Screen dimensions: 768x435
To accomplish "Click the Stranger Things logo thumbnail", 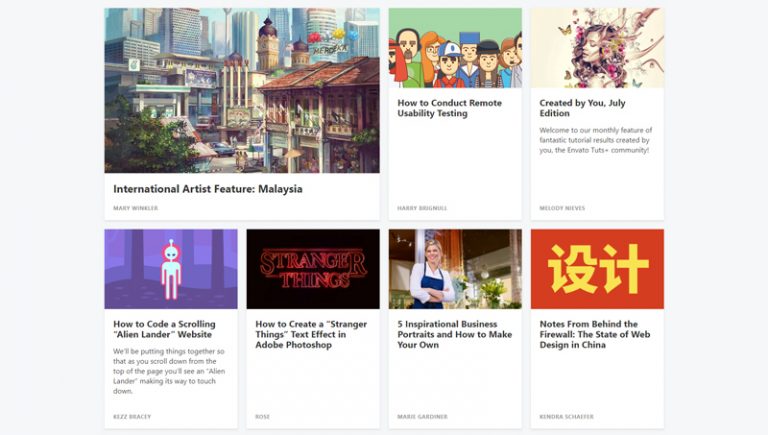I will (x=313, y=269).
